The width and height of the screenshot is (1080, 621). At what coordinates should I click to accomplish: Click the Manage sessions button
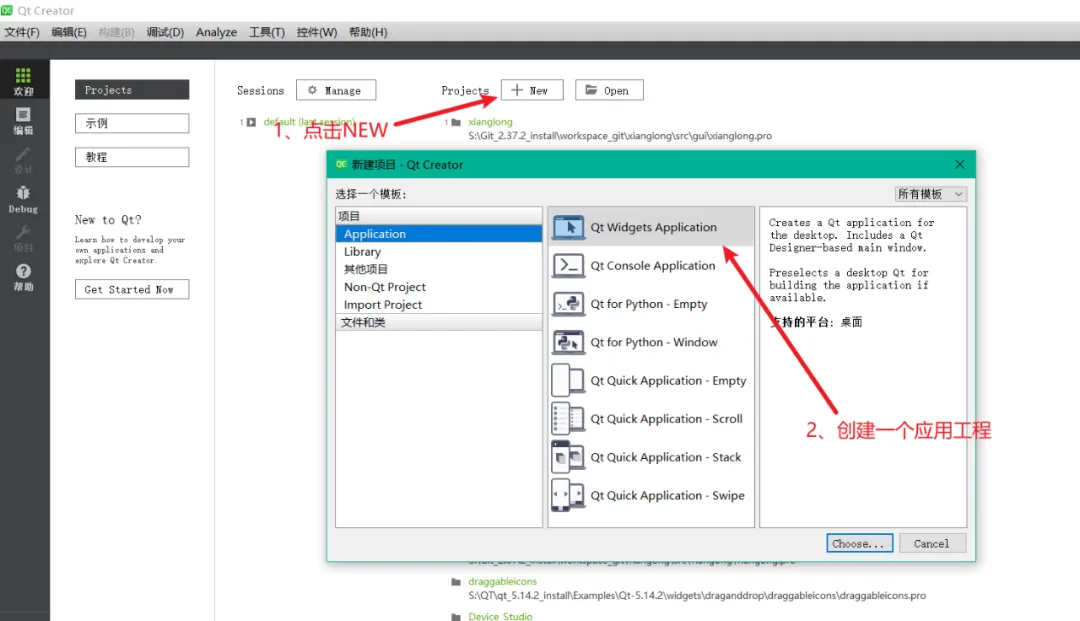click(336, 90)
